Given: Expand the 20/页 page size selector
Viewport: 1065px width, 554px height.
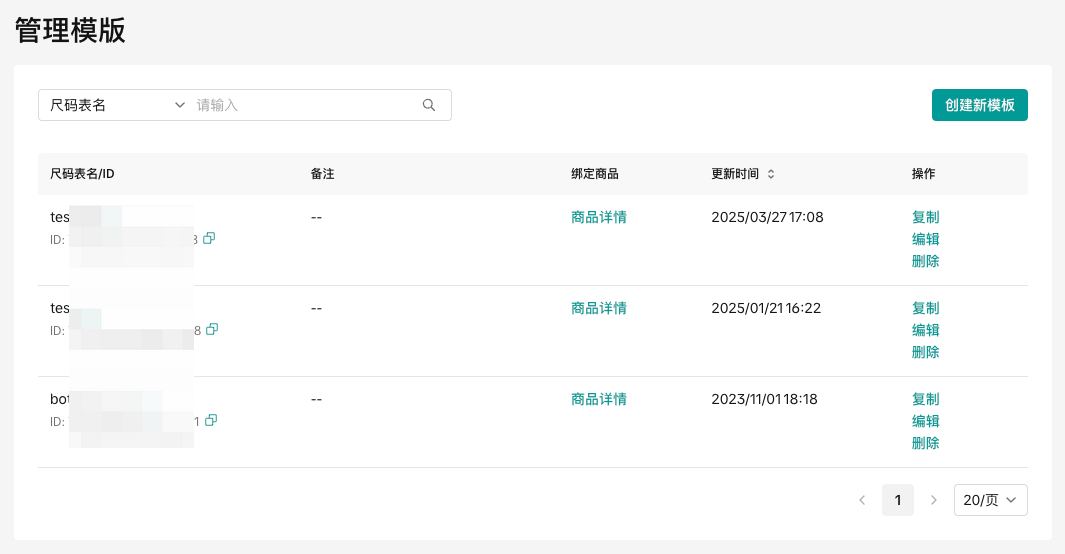Looking at the screenshot, I should click(x=990, y=500).
